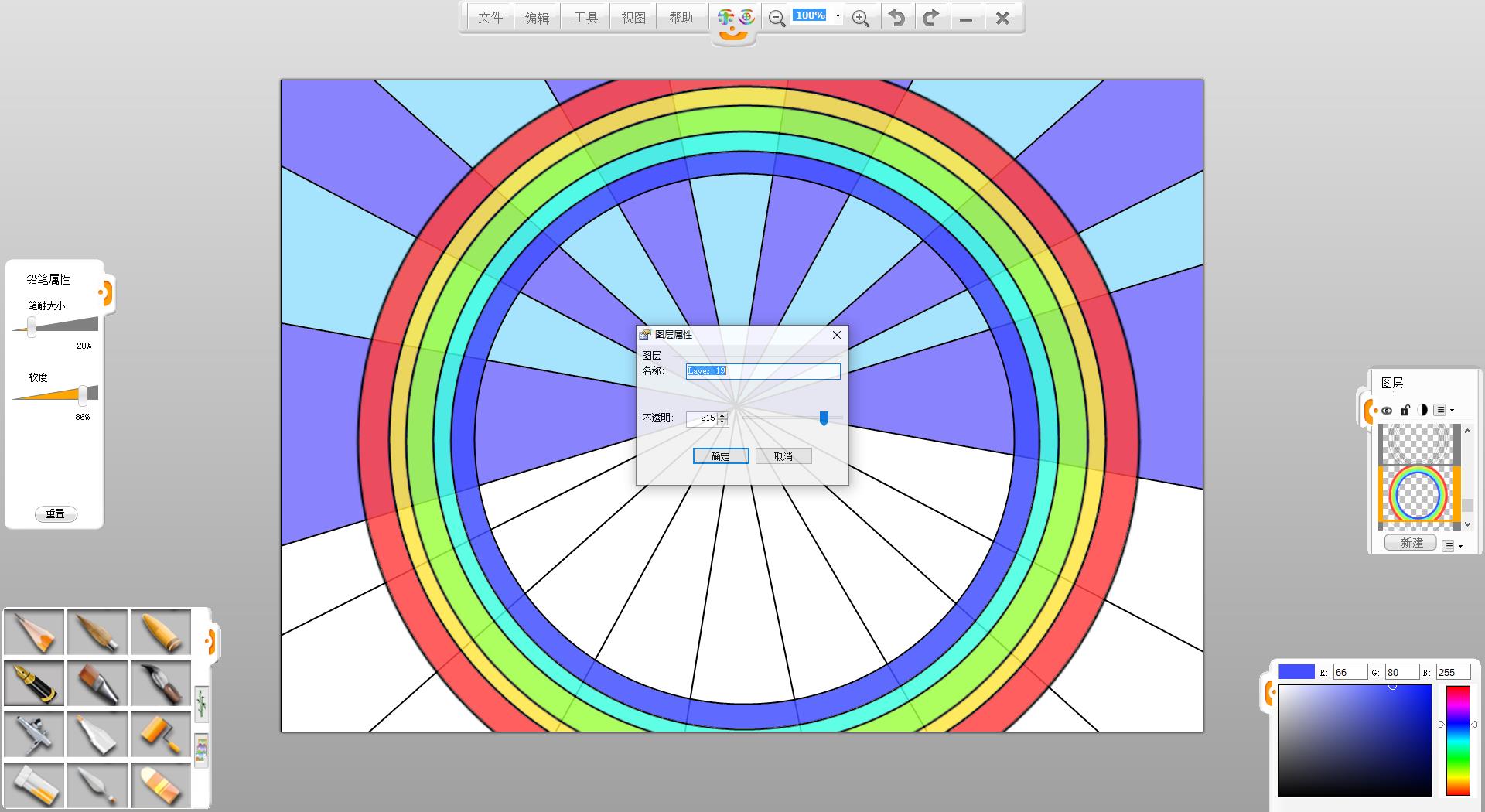Increase opacity with the stepper up arrow
This screenshot has height=812, width=1485.
pos(722,415)
